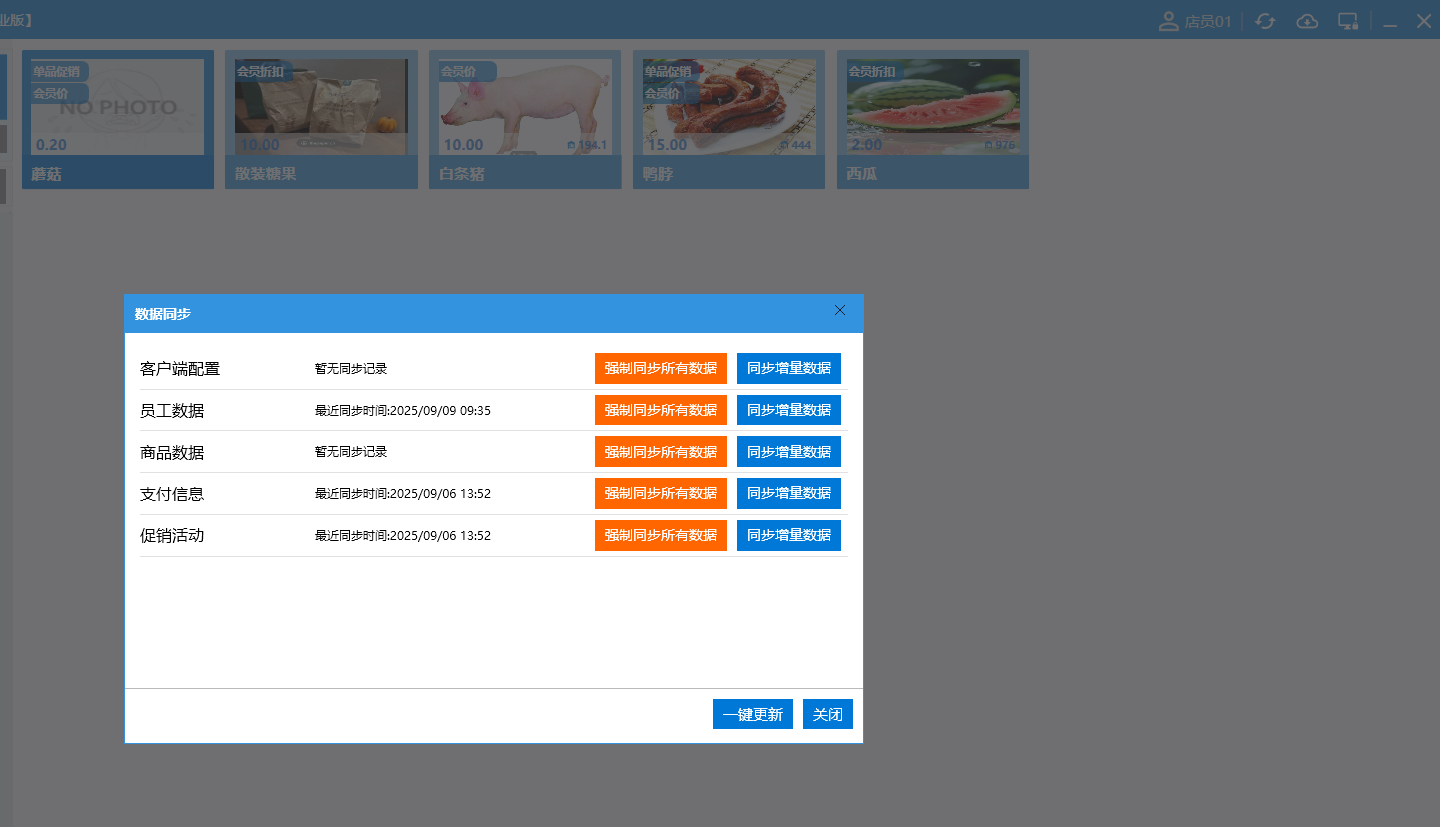Select the 白条猪 pig product thumbnail
This screenshot has width=1440, height=827.
point(524,108)
